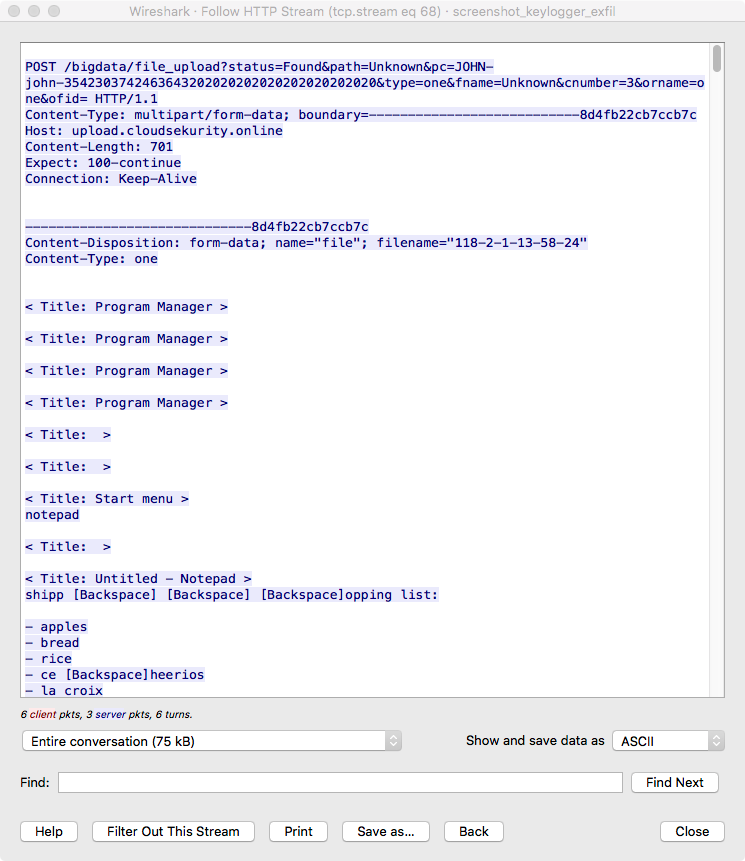Click the '< Title: Start menu >' line
The image size is (745, 861).
(x=107, y=499)
